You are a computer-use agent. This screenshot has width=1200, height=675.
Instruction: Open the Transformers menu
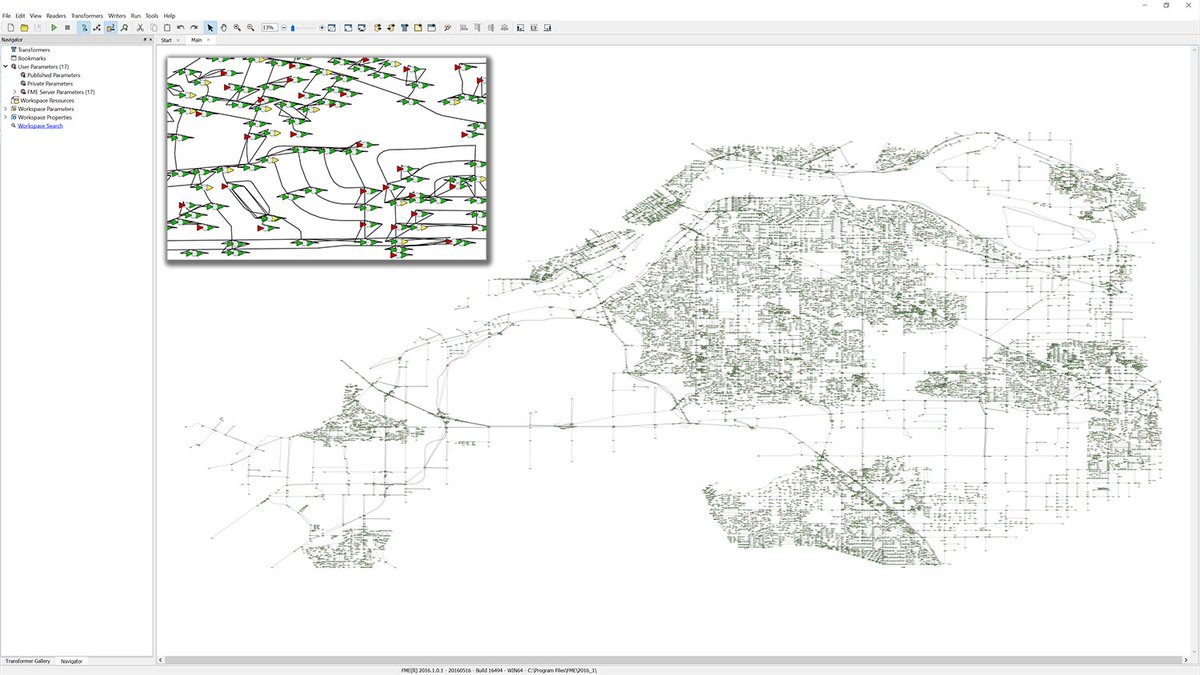[87, 16]
